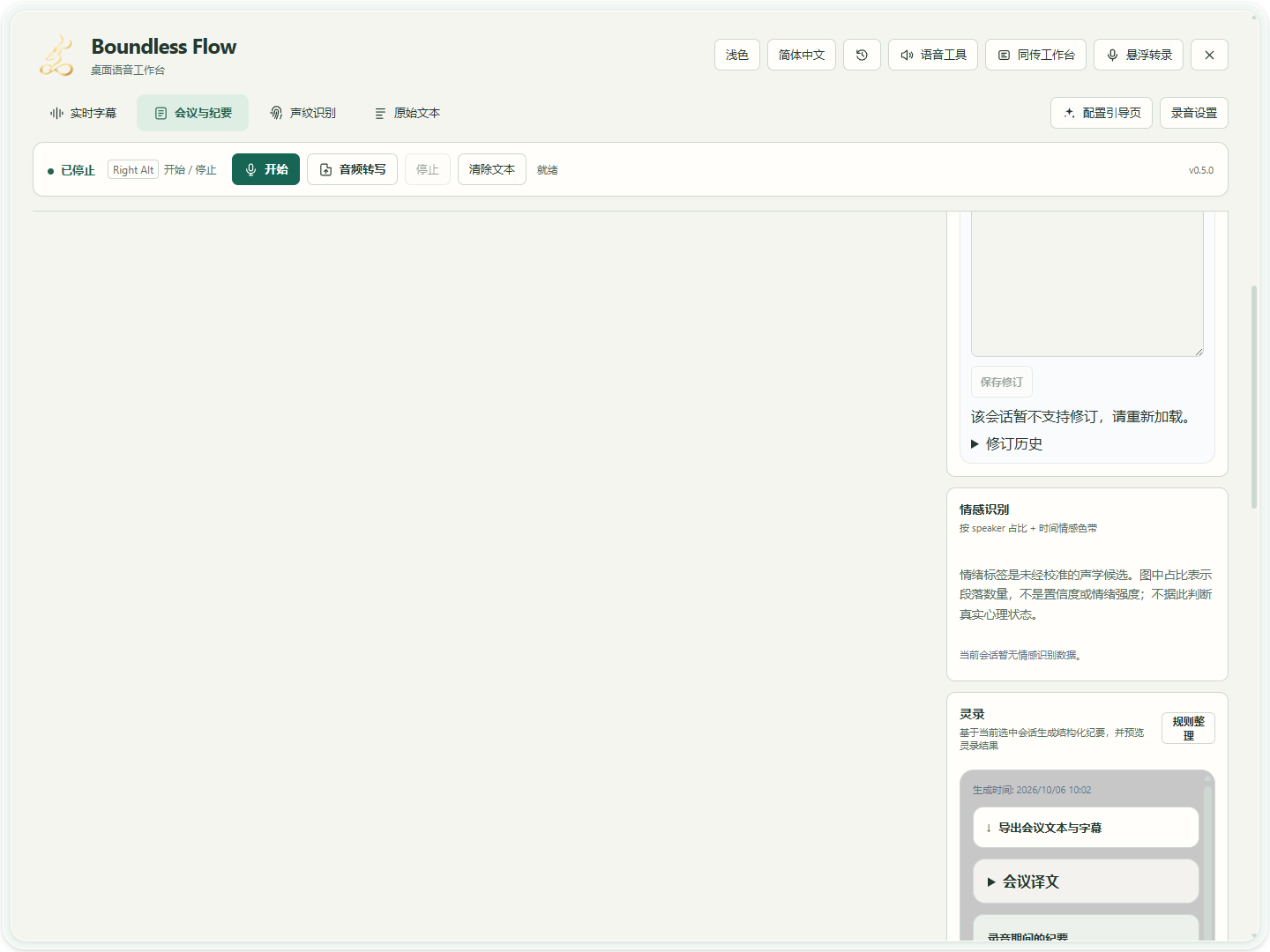Click the textarea resize handle corner
This screenshot has width=1270, height=952.
(1199, 352)
